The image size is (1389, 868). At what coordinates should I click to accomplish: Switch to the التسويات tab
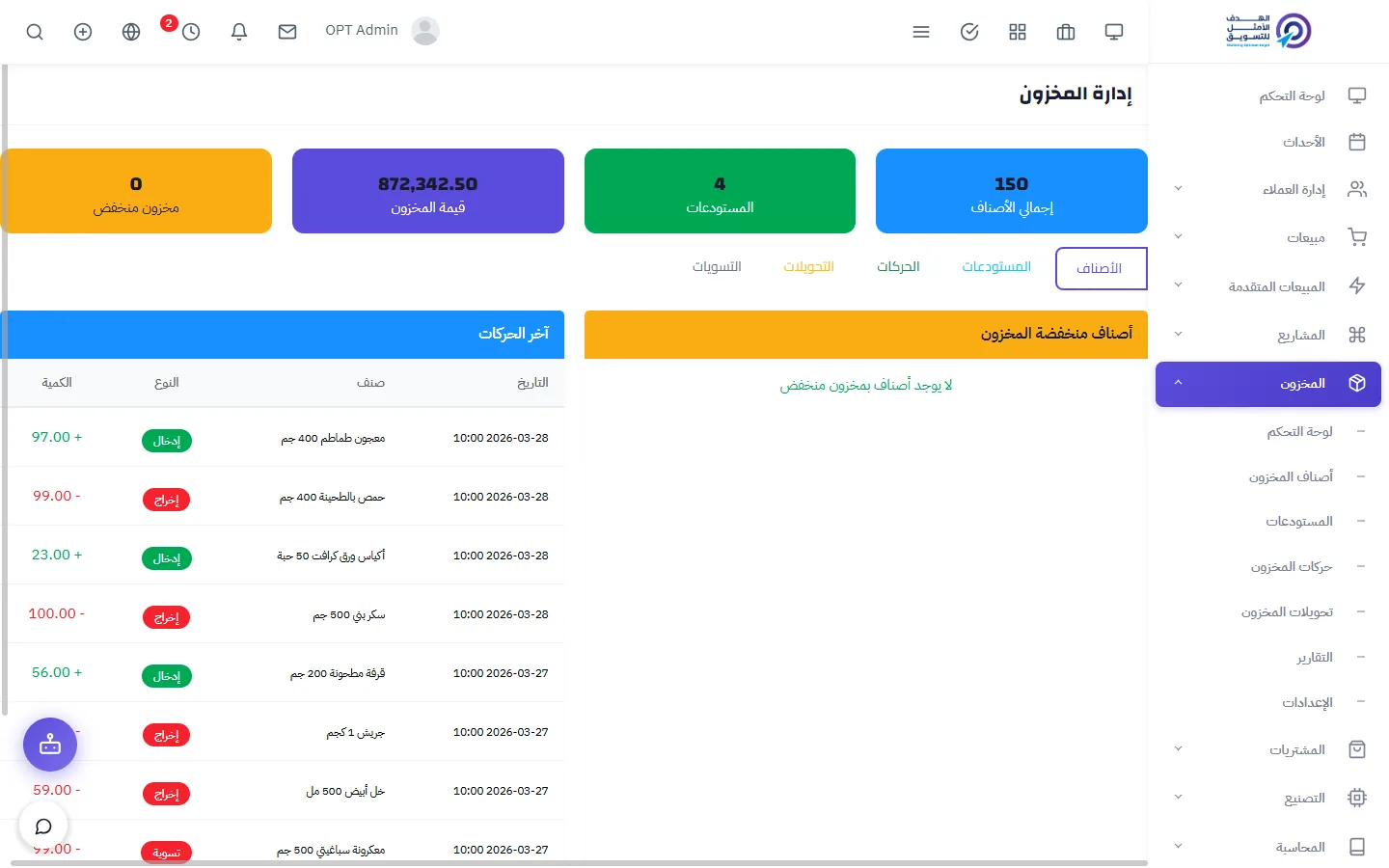(x=717, y=267)
